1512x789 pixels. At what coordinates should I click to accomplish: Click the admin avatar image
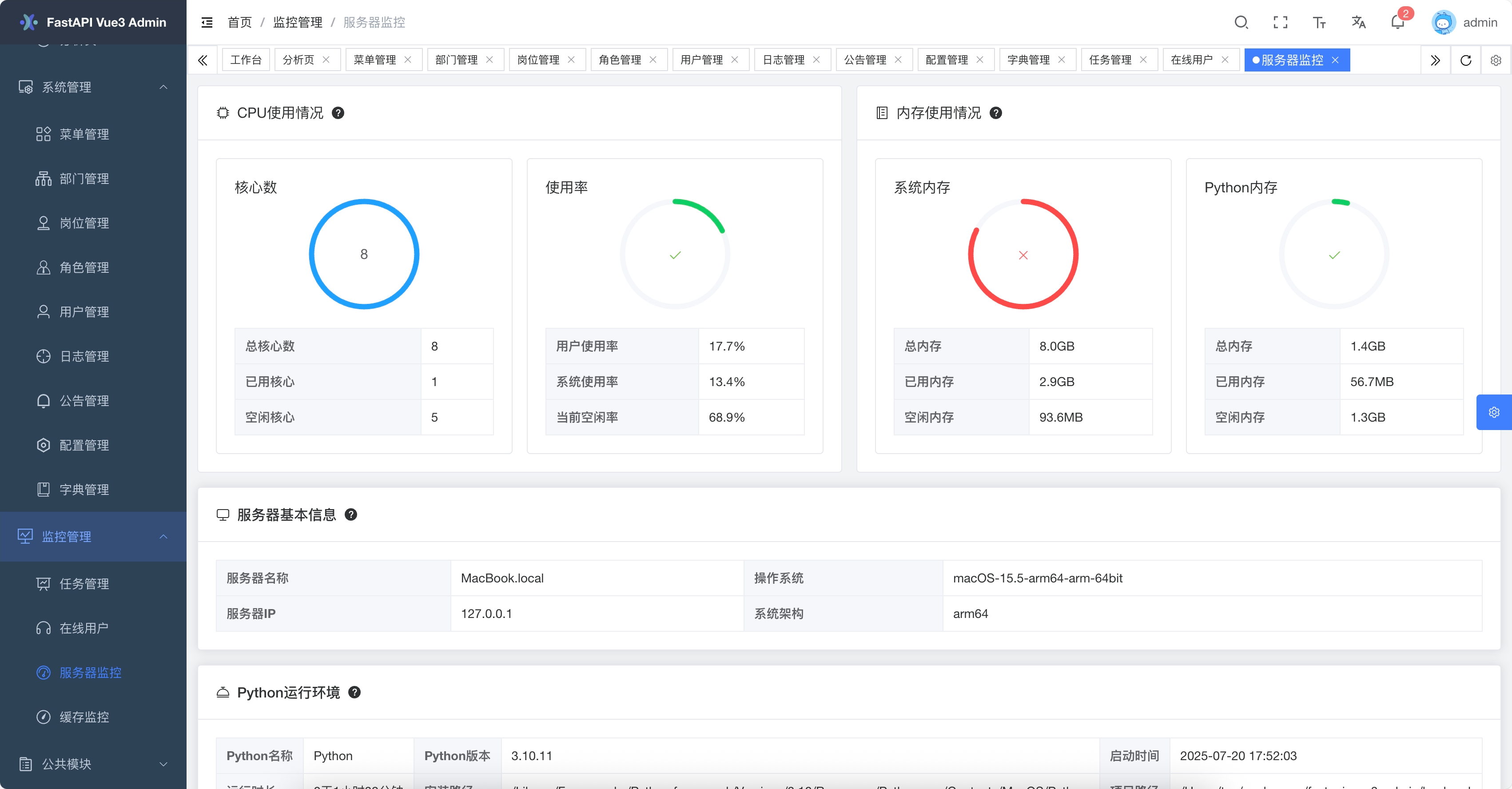[1443, 22]
